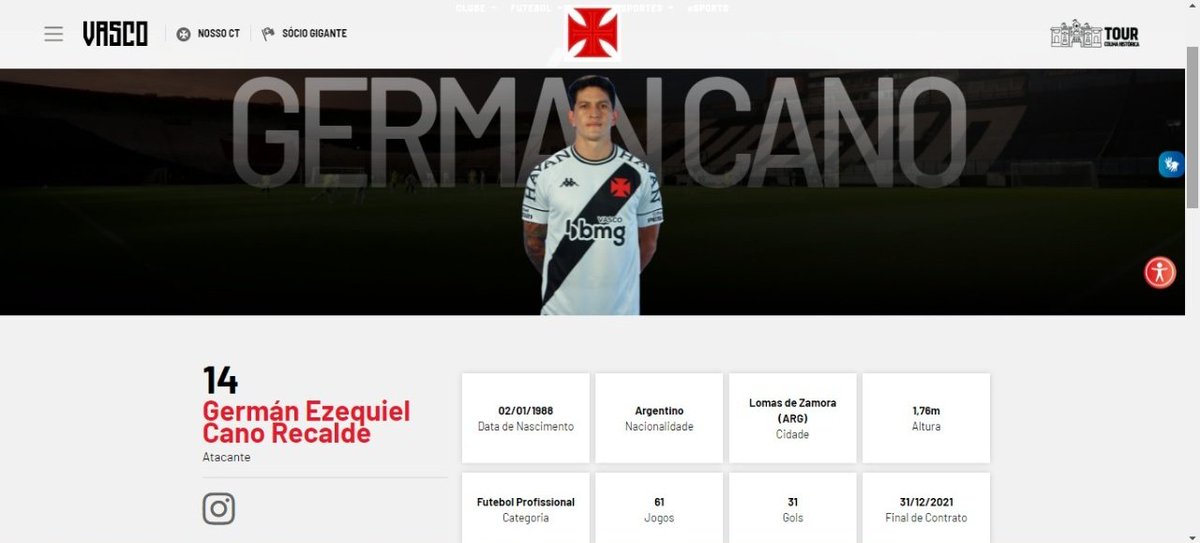This screenshot has width=1200, height=543.
Task: Click the flag icon beside Sócio Gigante
Action: tap(268, 34)
